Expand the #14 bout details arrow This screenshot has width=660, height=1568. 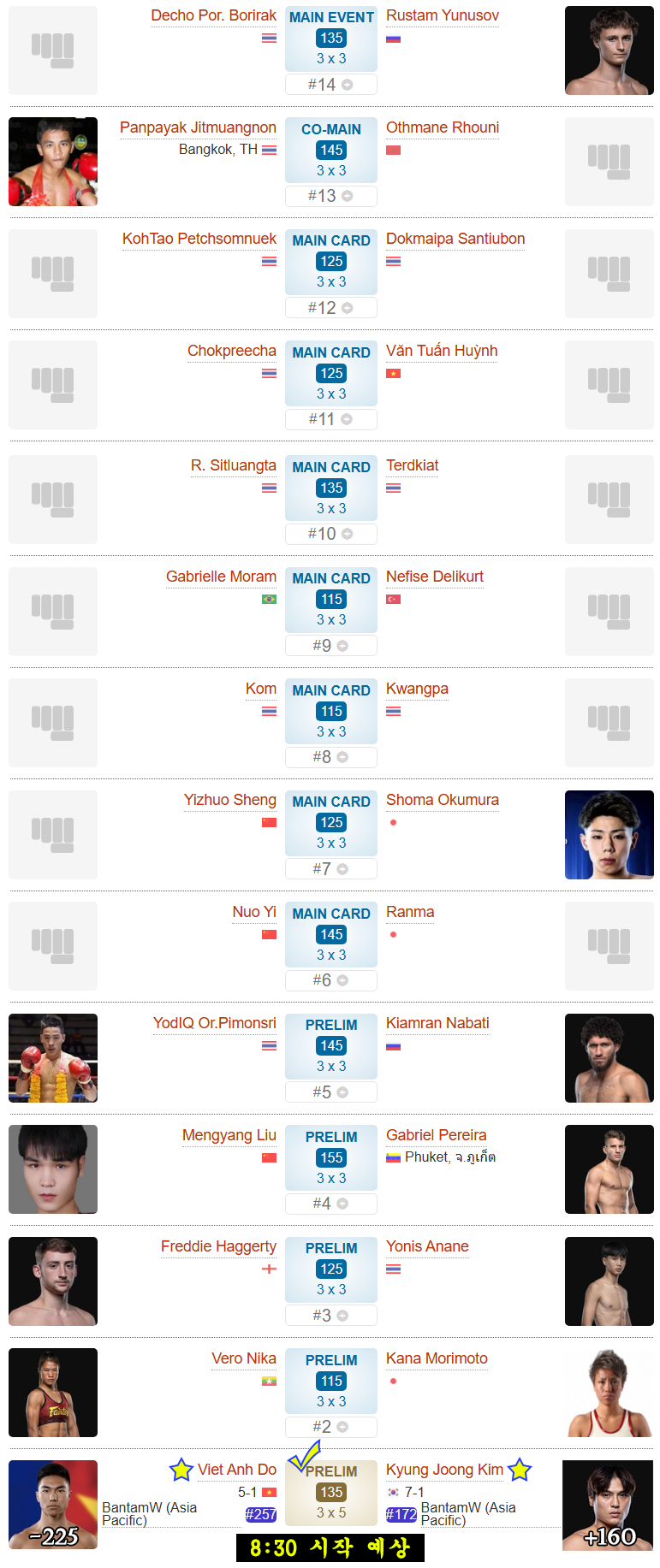(x=347, y=85)
